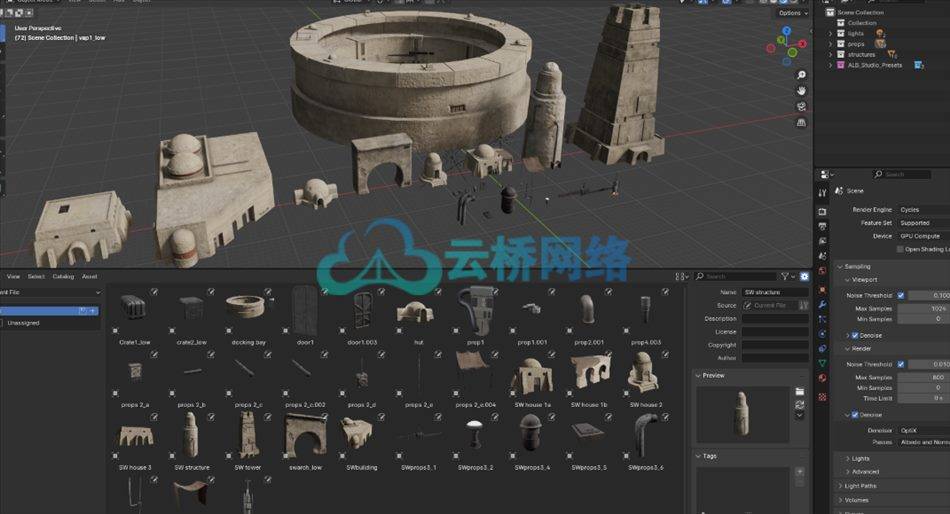The image size is (950, 514).
Task: Open the asset browser Asset menu
Action: (x=90, y=276)
